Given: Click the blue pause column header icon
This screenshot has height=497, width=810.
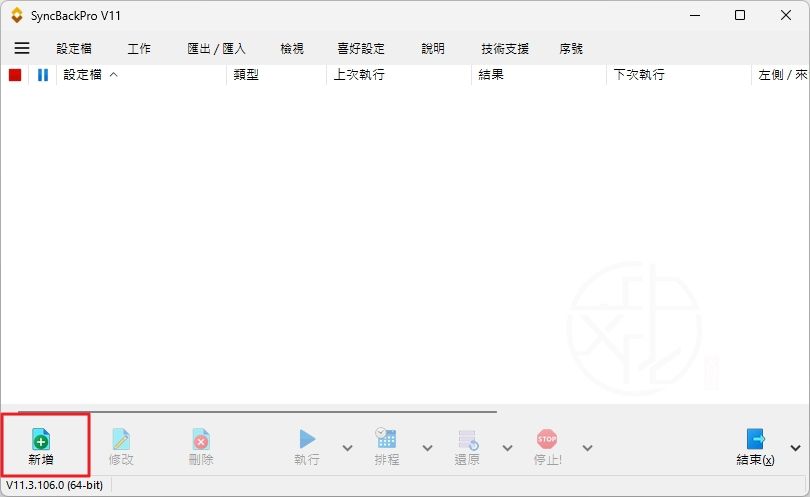Looking at the screenshot, I should 43,75.
